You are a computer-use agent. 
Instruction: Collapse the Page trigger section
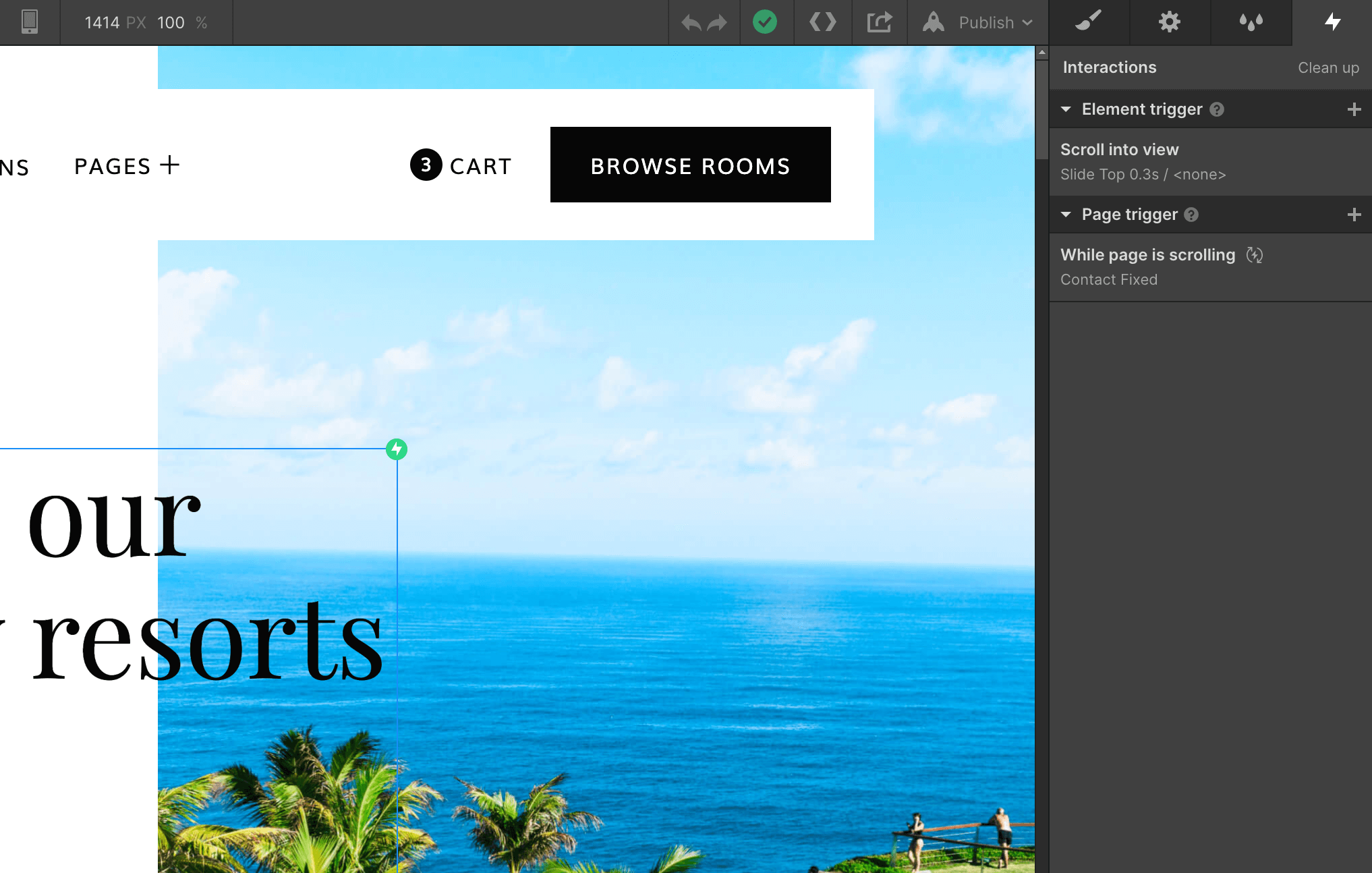1066,215
